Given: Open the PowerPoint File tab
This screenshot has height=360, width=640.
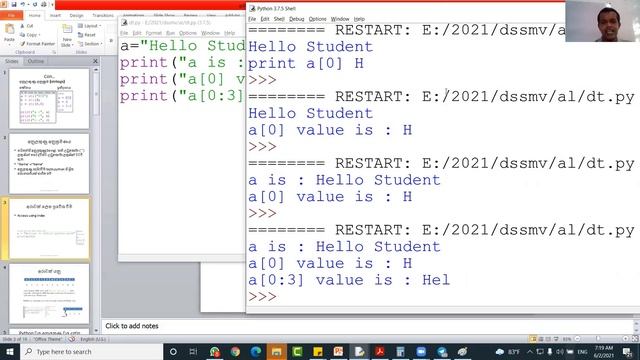Looking at the screenshot, I should tap(11, 16).
